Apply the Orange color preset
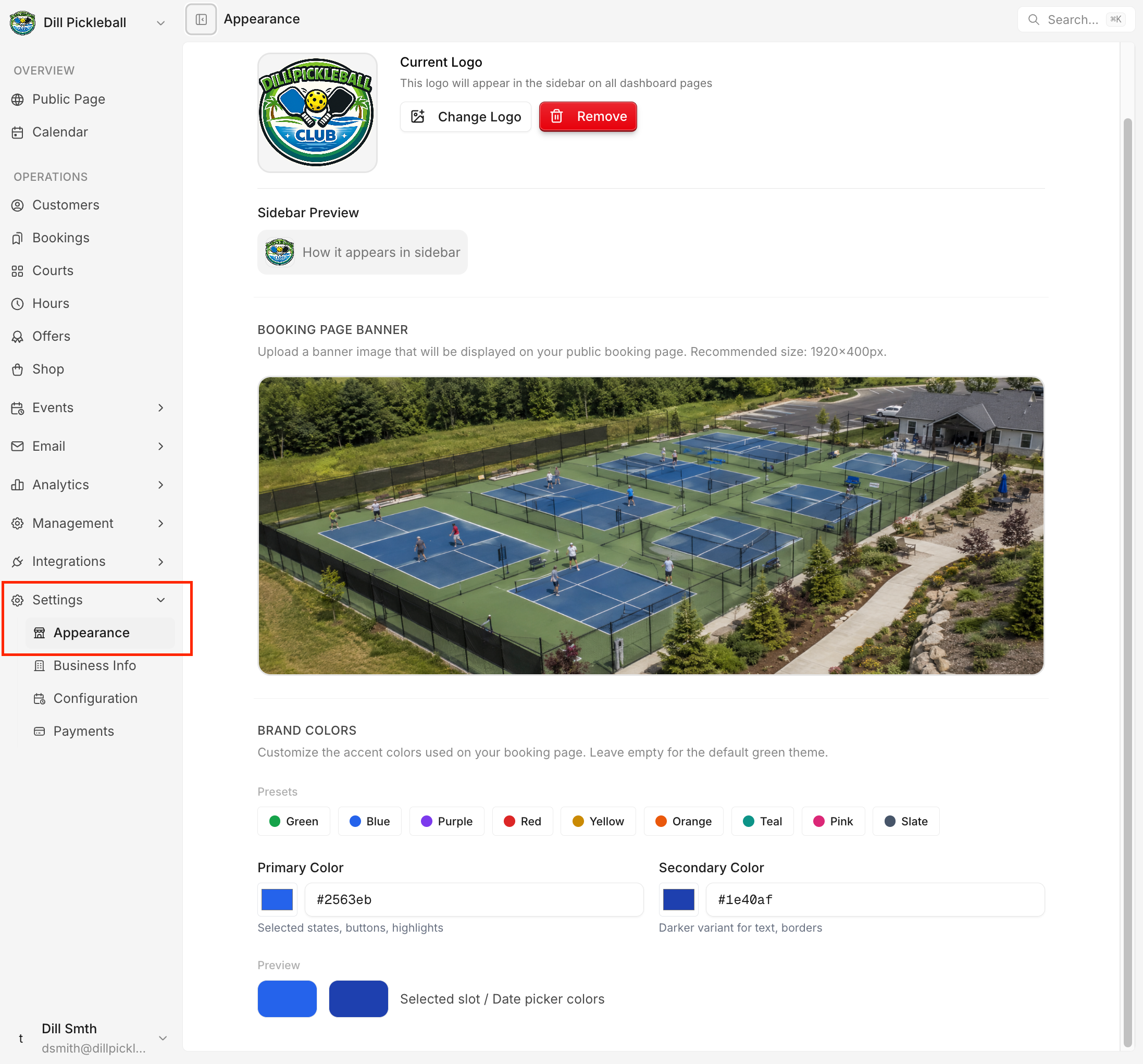 coord(684,821)
